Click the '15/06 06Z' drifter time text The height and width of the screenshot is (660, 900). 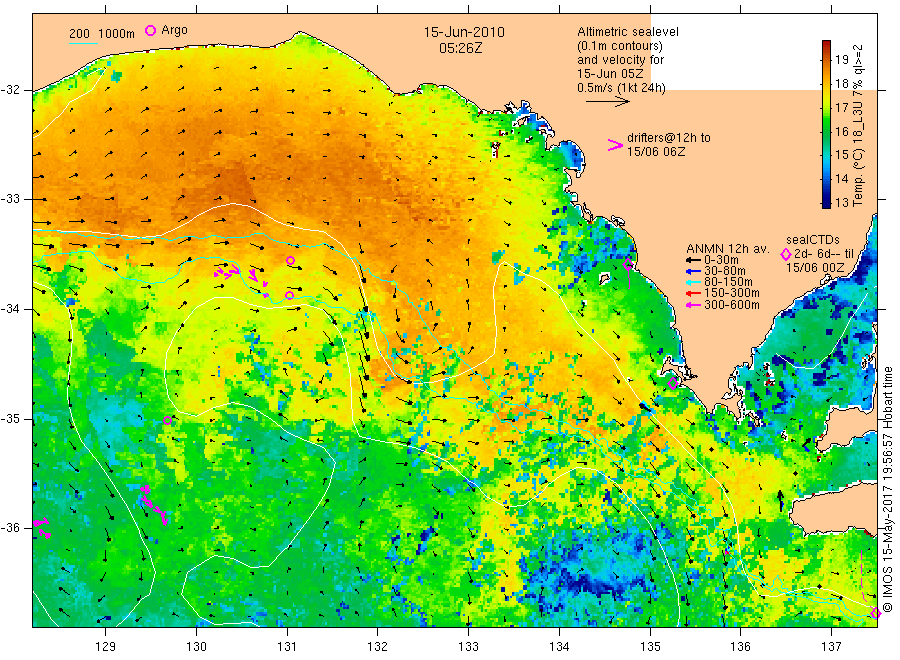[655, 152]
